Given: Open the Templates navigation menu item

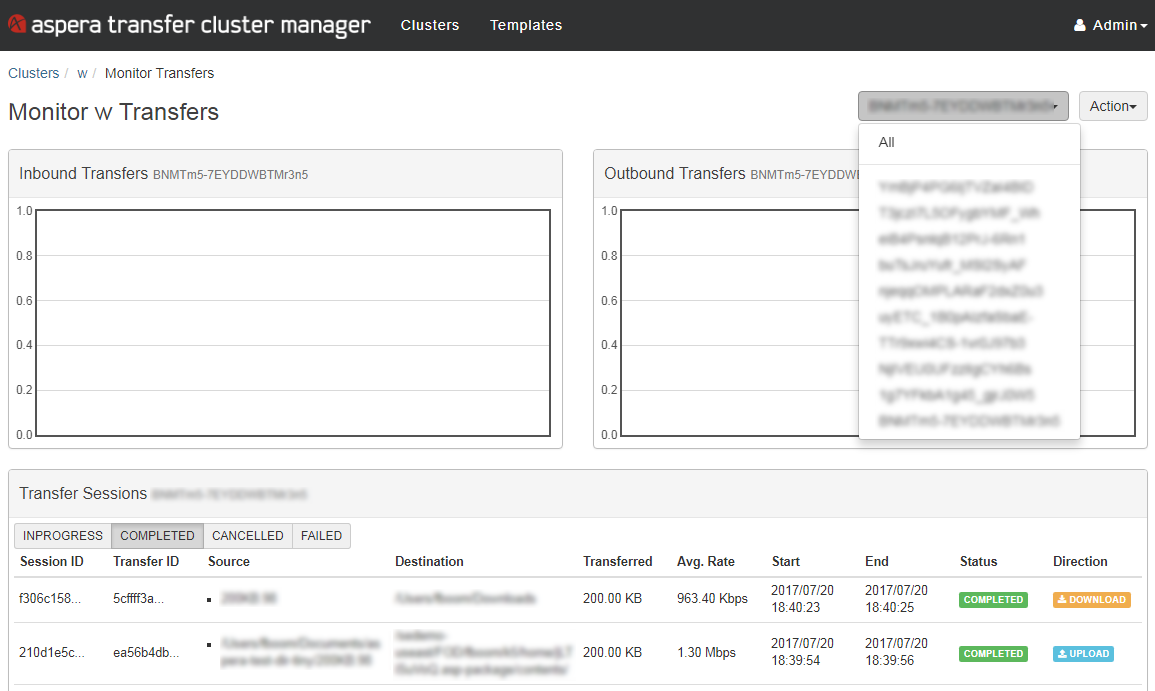Looking at the screenshot, I should pyautogui.click(x=526, y=25).
